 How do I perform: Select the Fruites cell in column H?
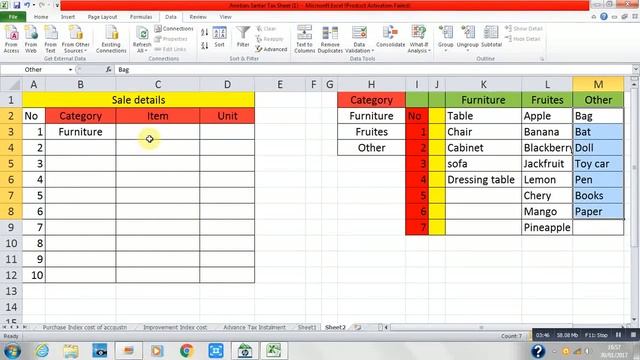(371, 132)
